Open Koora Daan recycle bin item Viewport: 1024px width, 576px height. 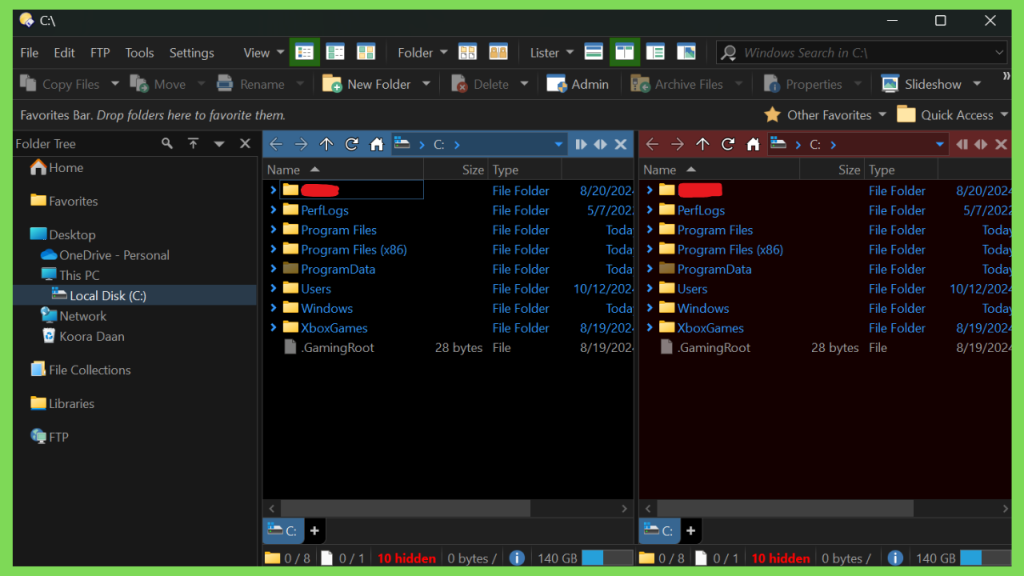pos(83,336)
